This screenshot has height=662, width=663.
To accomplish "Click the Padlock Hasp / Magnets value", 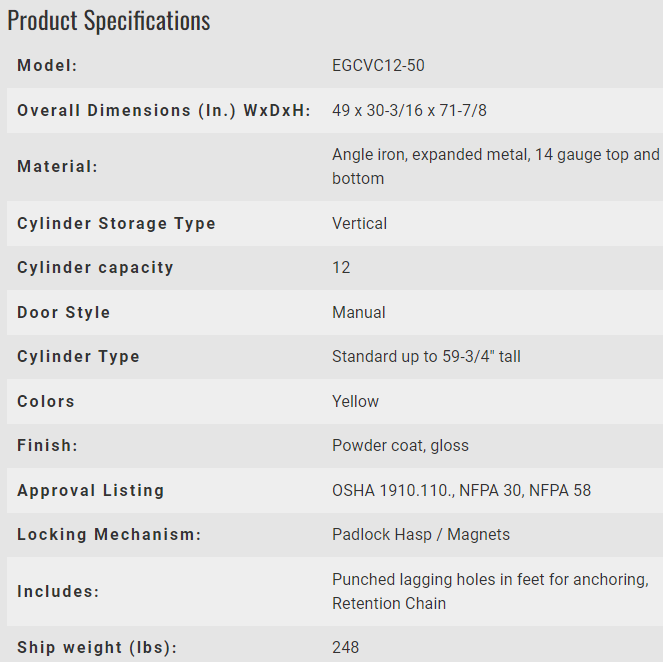I will click(421, 534).
